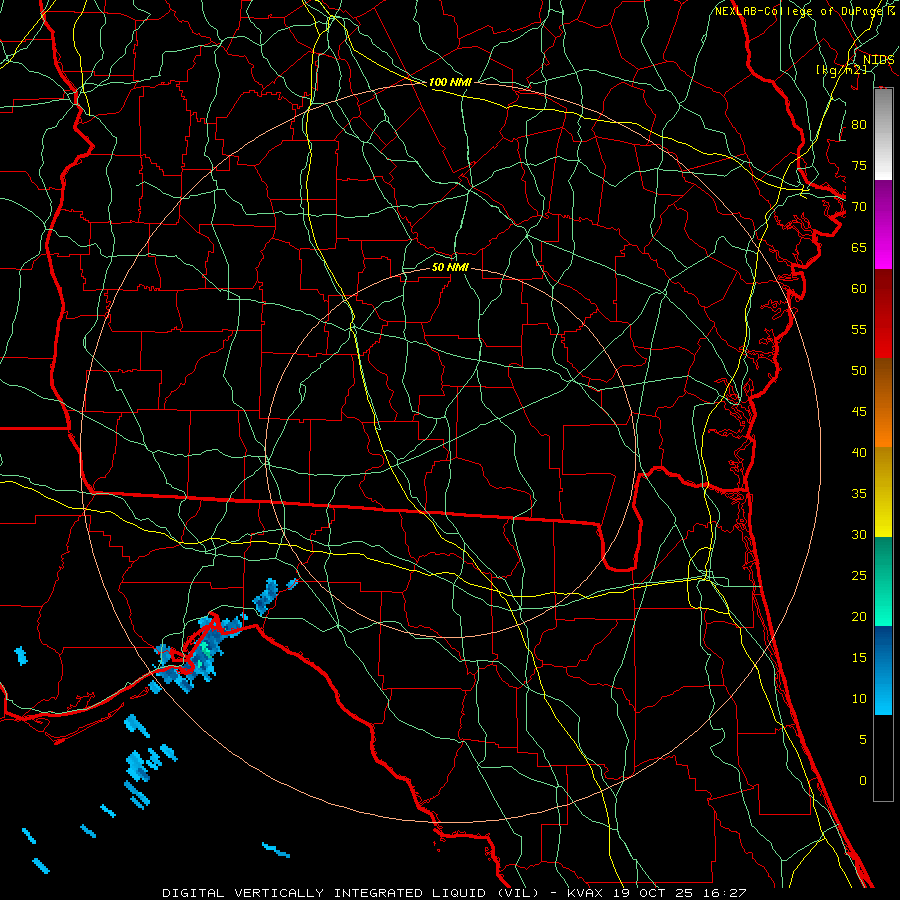Click the "100 NMI" range ring label

(450, 82)
